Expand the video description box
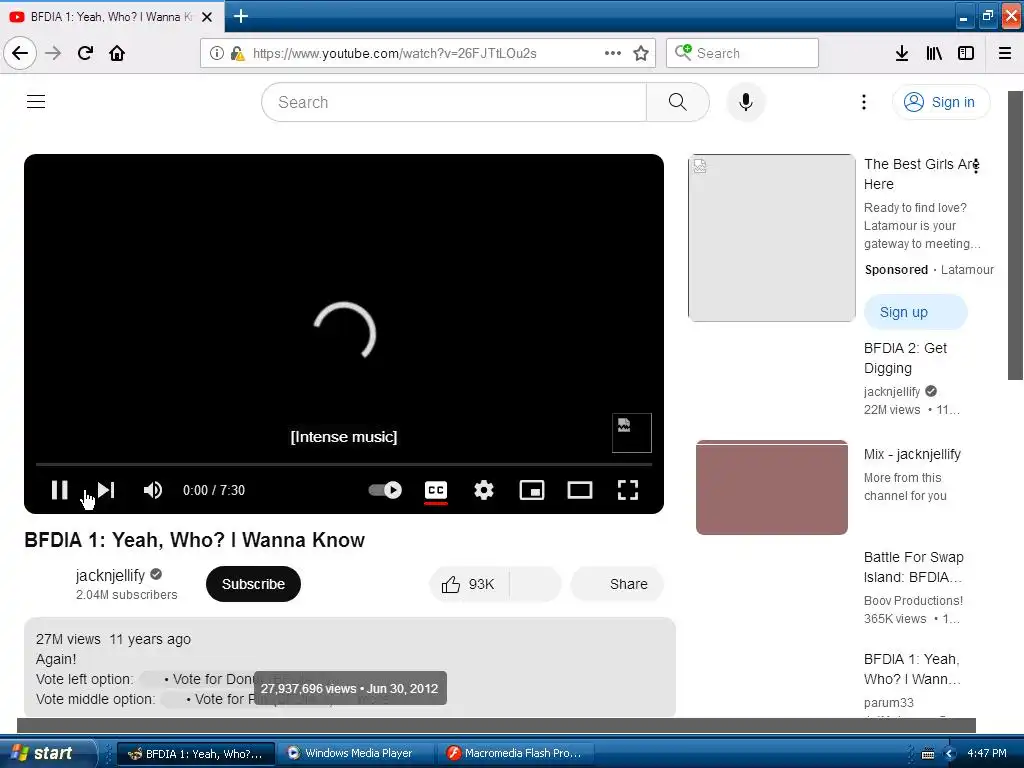The width and height of the screenshot is (1024, 768). pyautogui.click(x=350, y=667)
